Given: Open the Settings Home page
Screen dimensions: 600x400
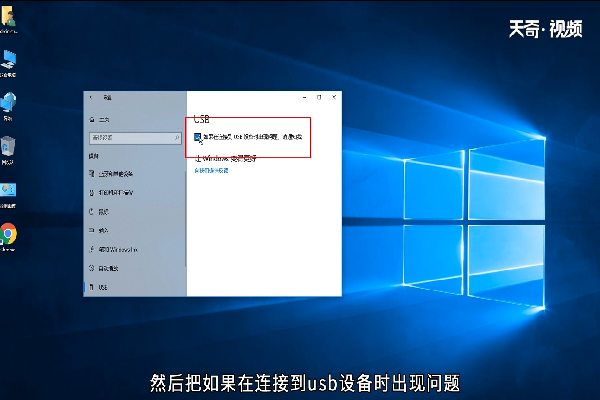Looking at the screenshot, I should [100, 120].
